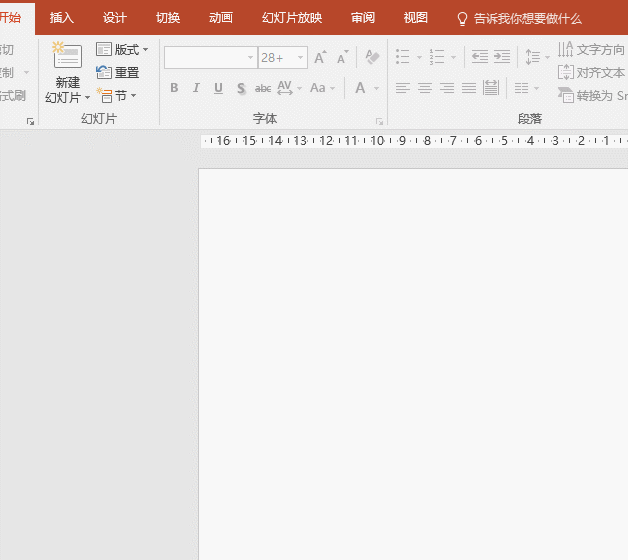This screenshot has width=628, height=560.
Task: Increase paragraph indent level
Action: tap(502, 58)
